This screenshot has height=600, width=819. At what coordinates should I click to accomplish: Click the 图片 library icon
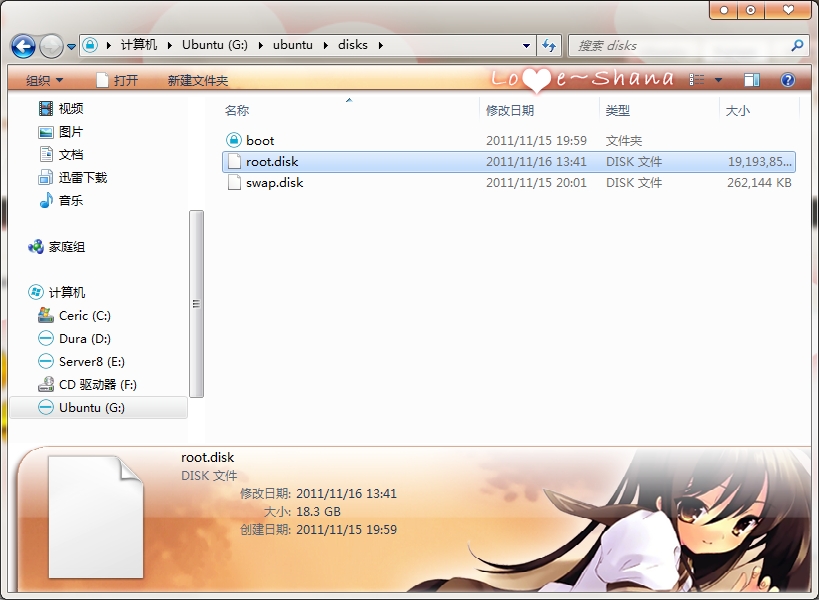tap(46, 132)
